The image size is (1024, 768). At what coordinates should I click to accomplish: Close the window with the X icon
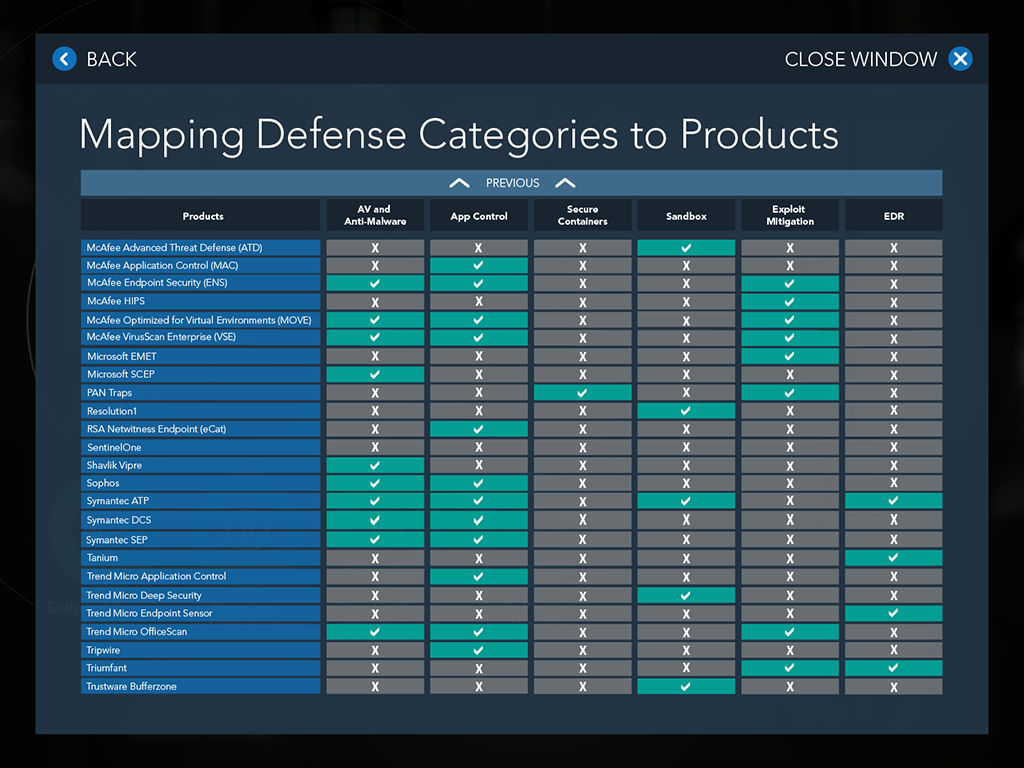click(960, 59)
